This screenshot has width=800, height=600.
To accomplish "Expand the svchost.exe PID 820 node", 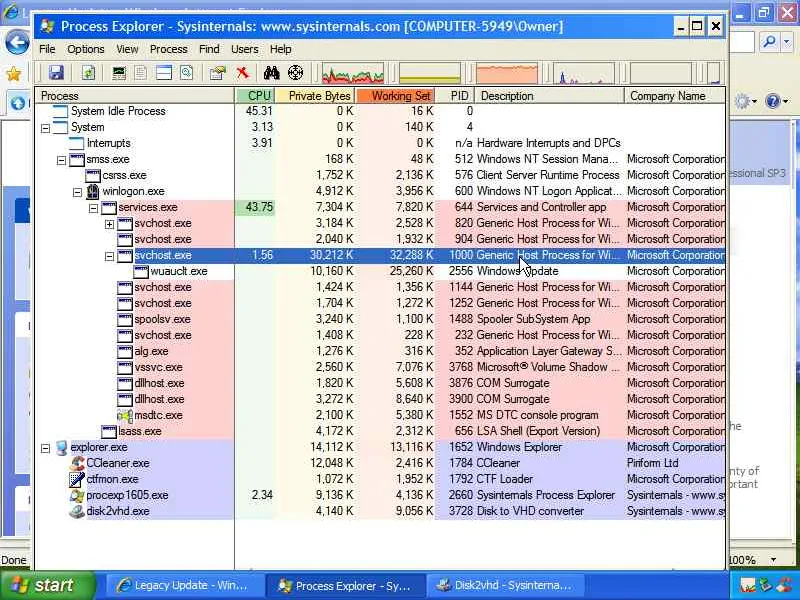I will point(109,224).
